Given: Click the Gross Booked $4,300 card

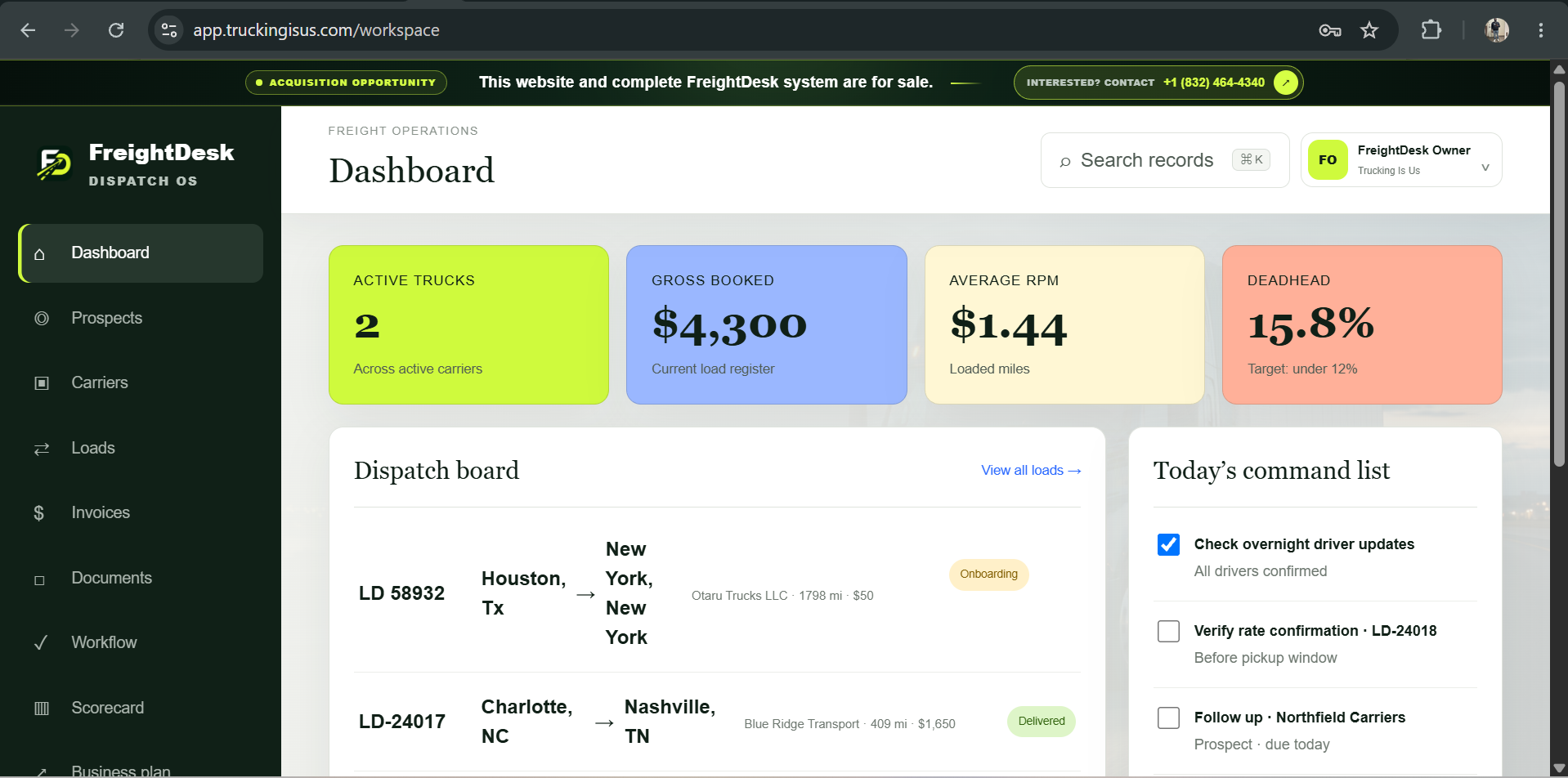Looking at the screenshot, I should pyautogui.click(x=767, y=324).
